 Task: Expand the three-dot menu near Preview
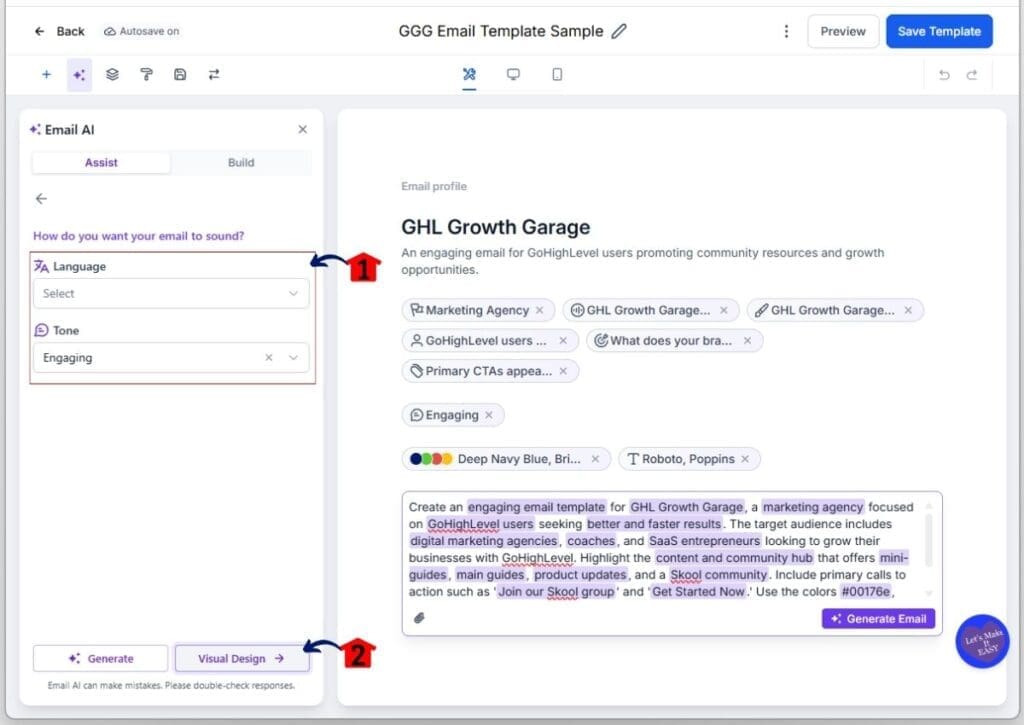[x=786, y=31]
